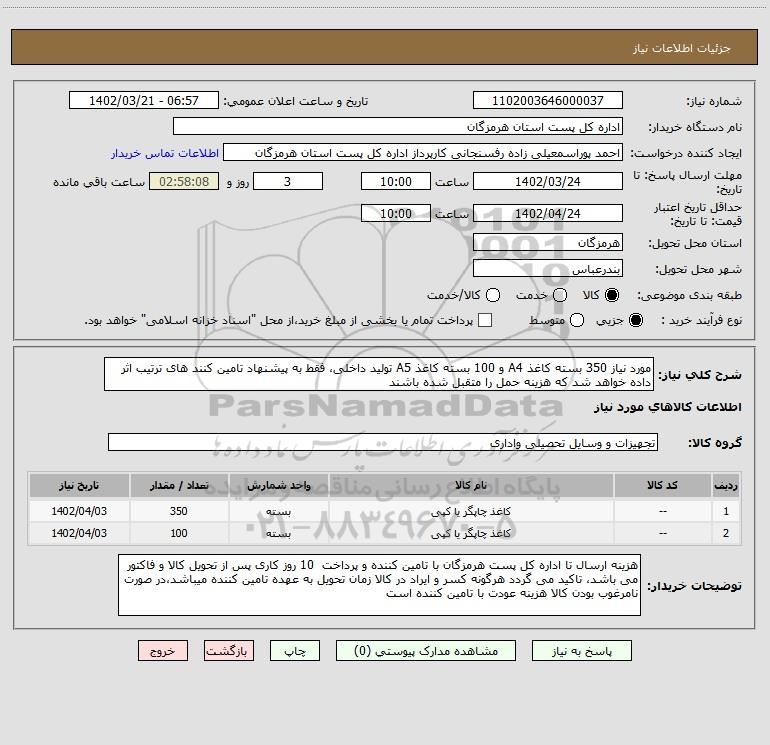Screen dimensions: 770x745
Task: Click the price validity time 10:00 field
Action: 396,213
